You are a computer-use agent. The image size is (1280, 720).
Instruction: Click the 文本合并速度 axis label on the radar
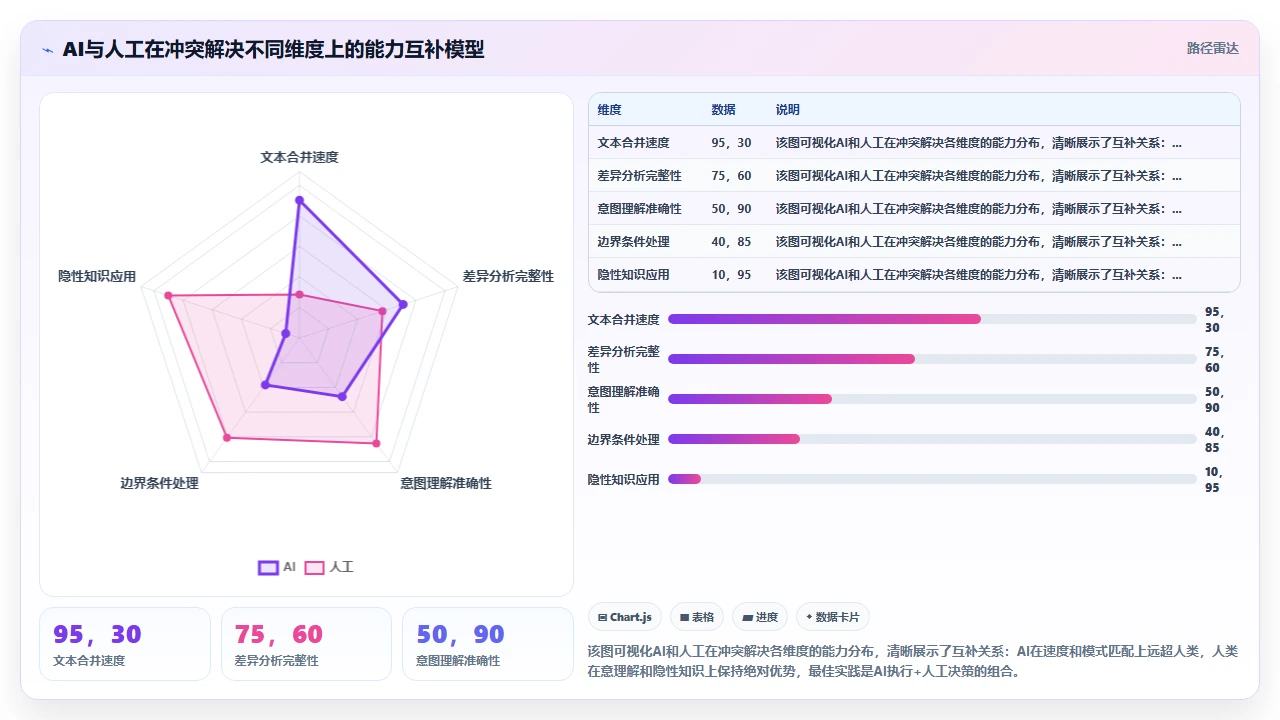[x=299, y=157]
